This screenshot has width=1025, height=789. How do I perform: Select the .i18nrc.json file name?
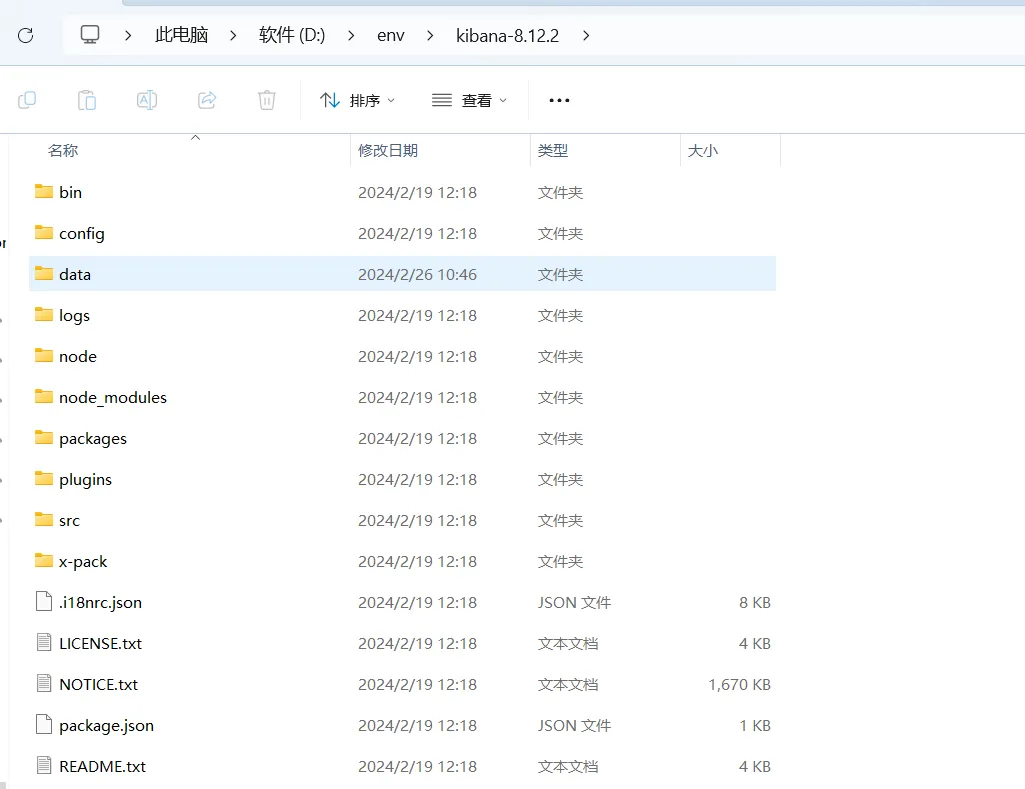tap(100, 603)
